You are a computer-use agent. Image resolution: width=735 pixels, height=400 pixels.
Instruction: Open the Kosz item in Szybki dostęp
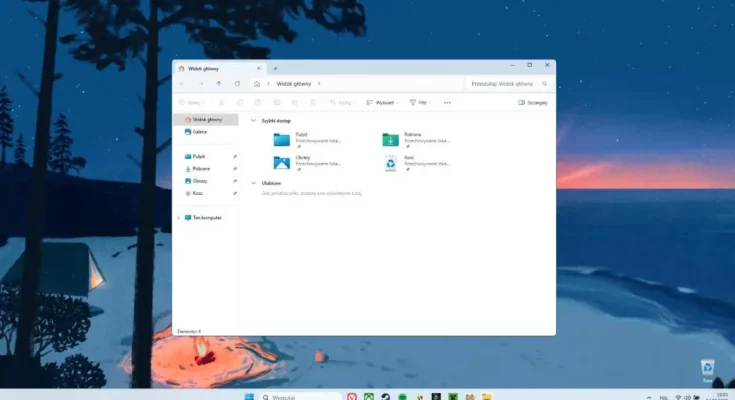pos(416,163)
